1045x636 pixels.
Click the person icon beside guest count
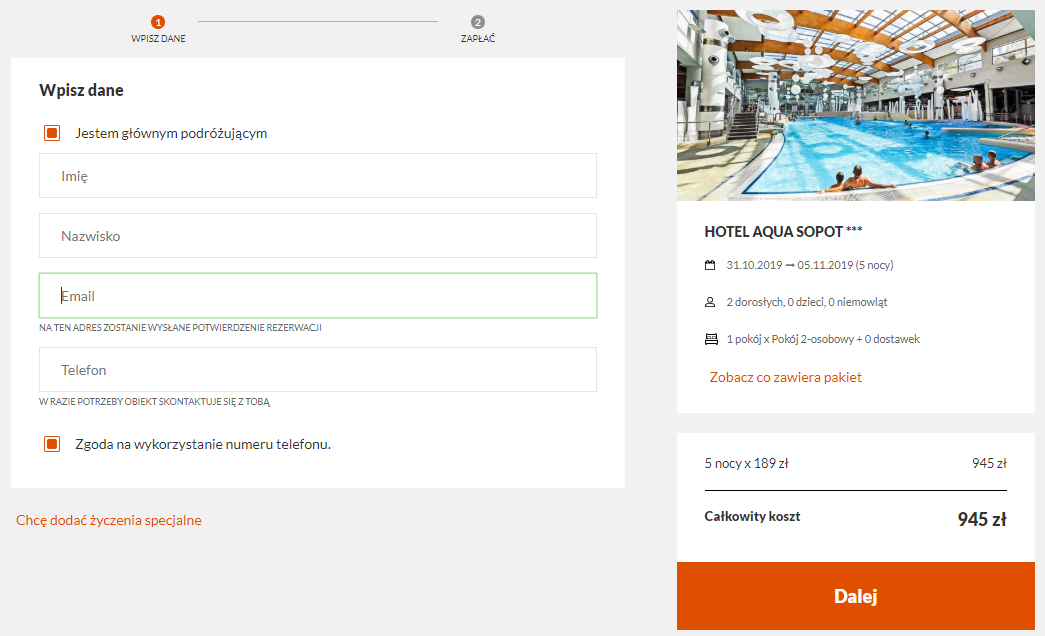tap(710, 302)
